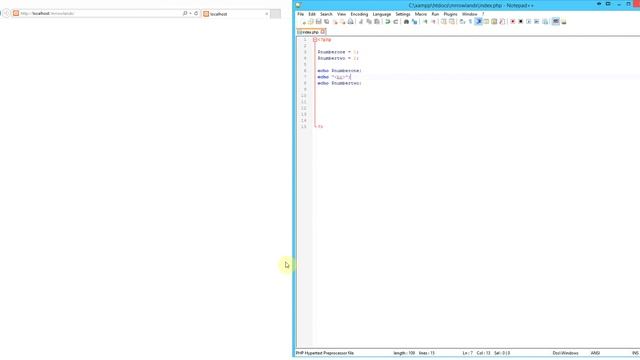Toggle INS mode in the status bar
The image size is (640, 360).
pos(635,353)
